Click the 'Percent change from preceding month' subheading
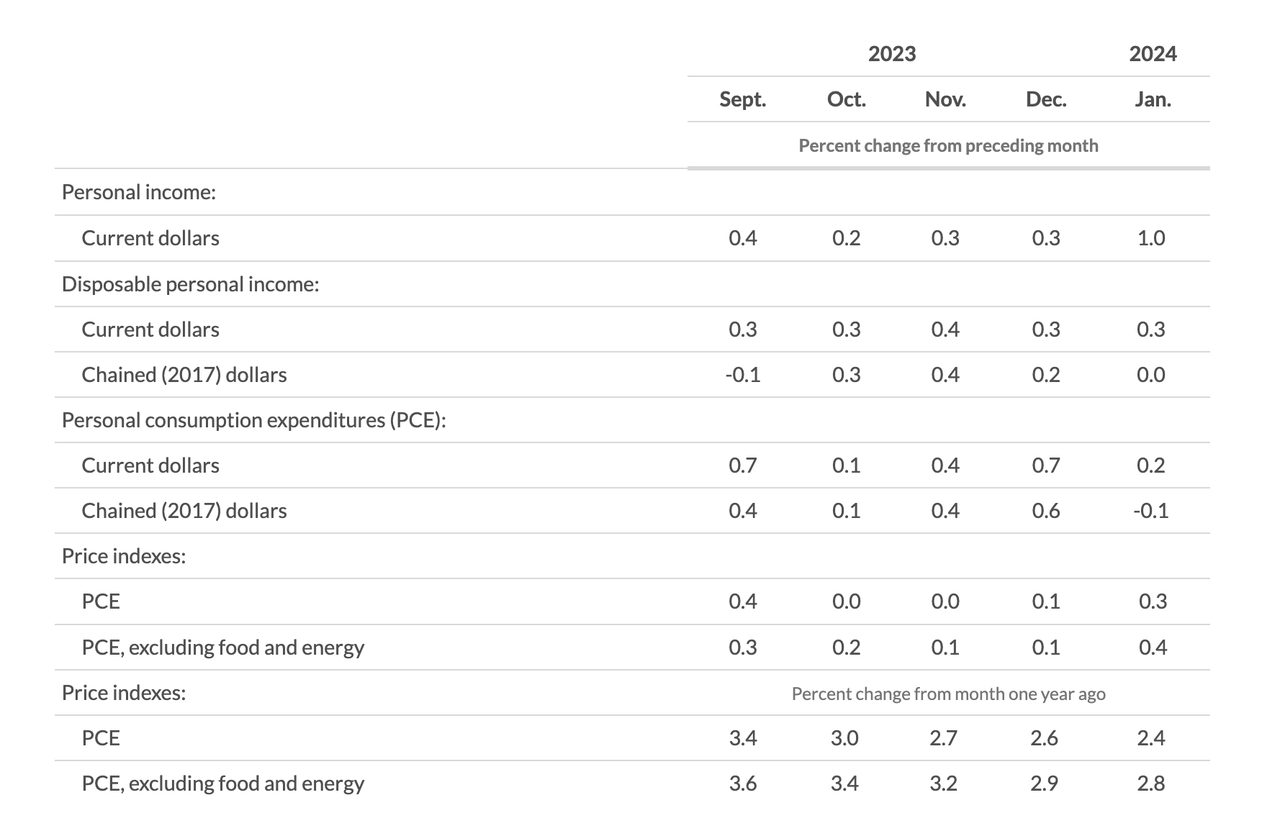The width and height of the screenshot is (1280, 836). pos(948,146)
